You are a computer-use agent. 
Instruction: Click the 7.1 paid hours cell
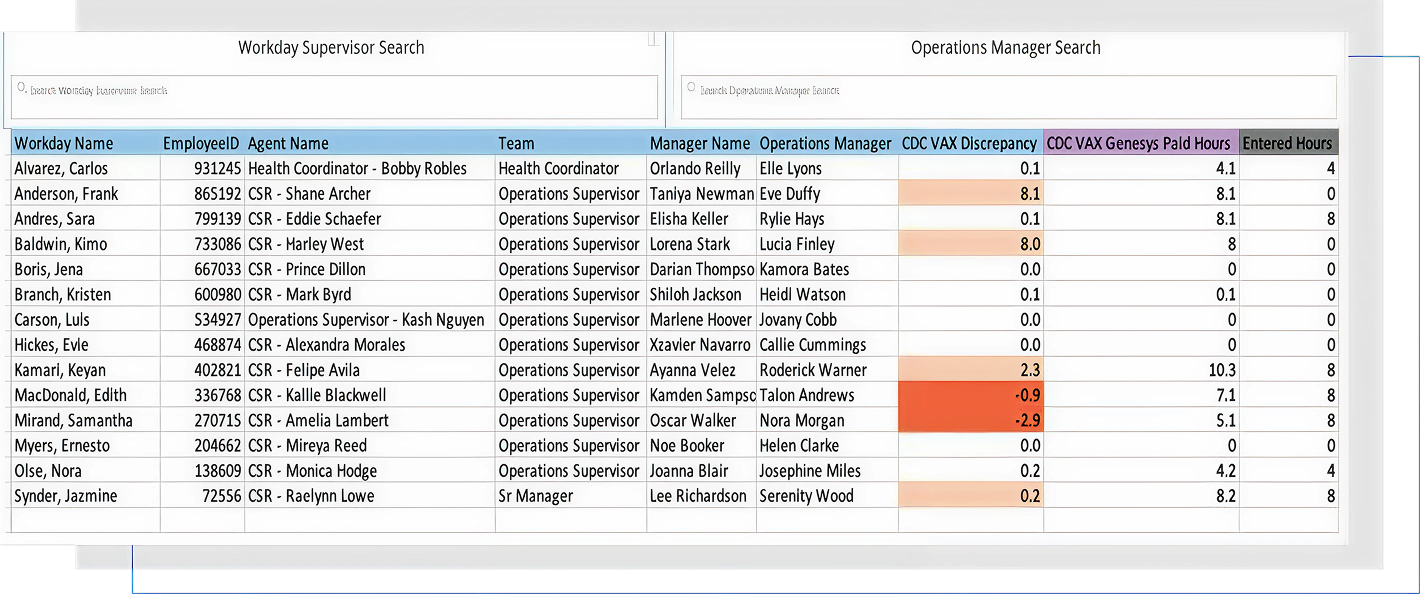1141,395
